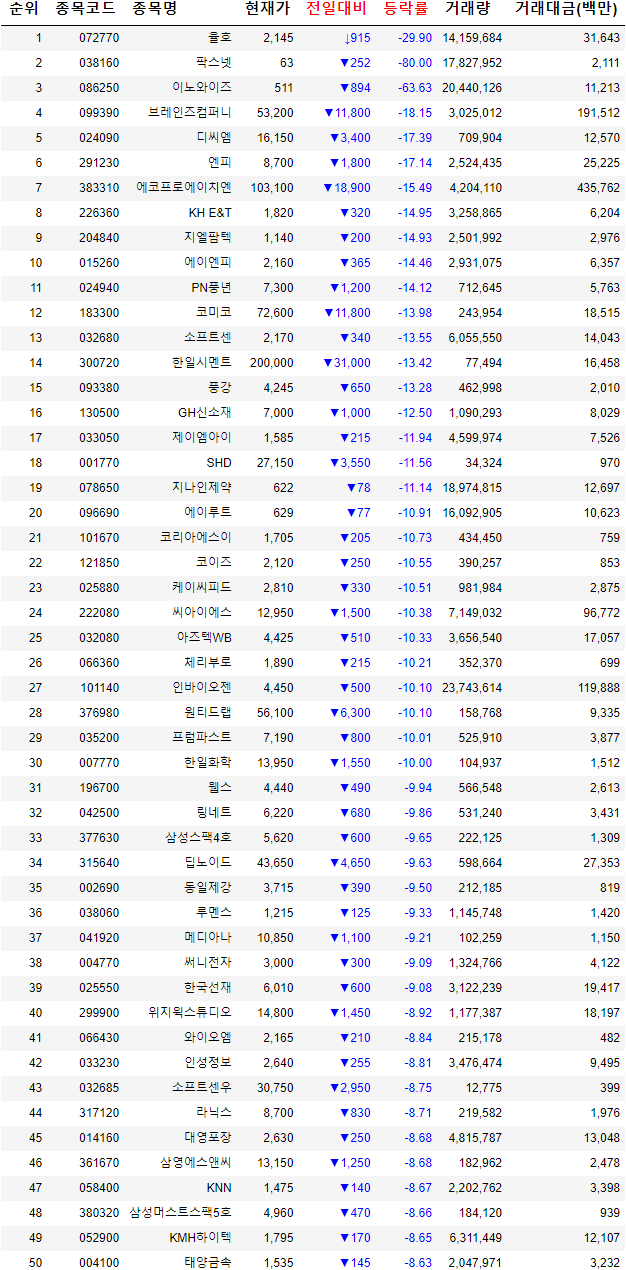
Task: Select stock name 디씨엠
Action: point(214,138)
